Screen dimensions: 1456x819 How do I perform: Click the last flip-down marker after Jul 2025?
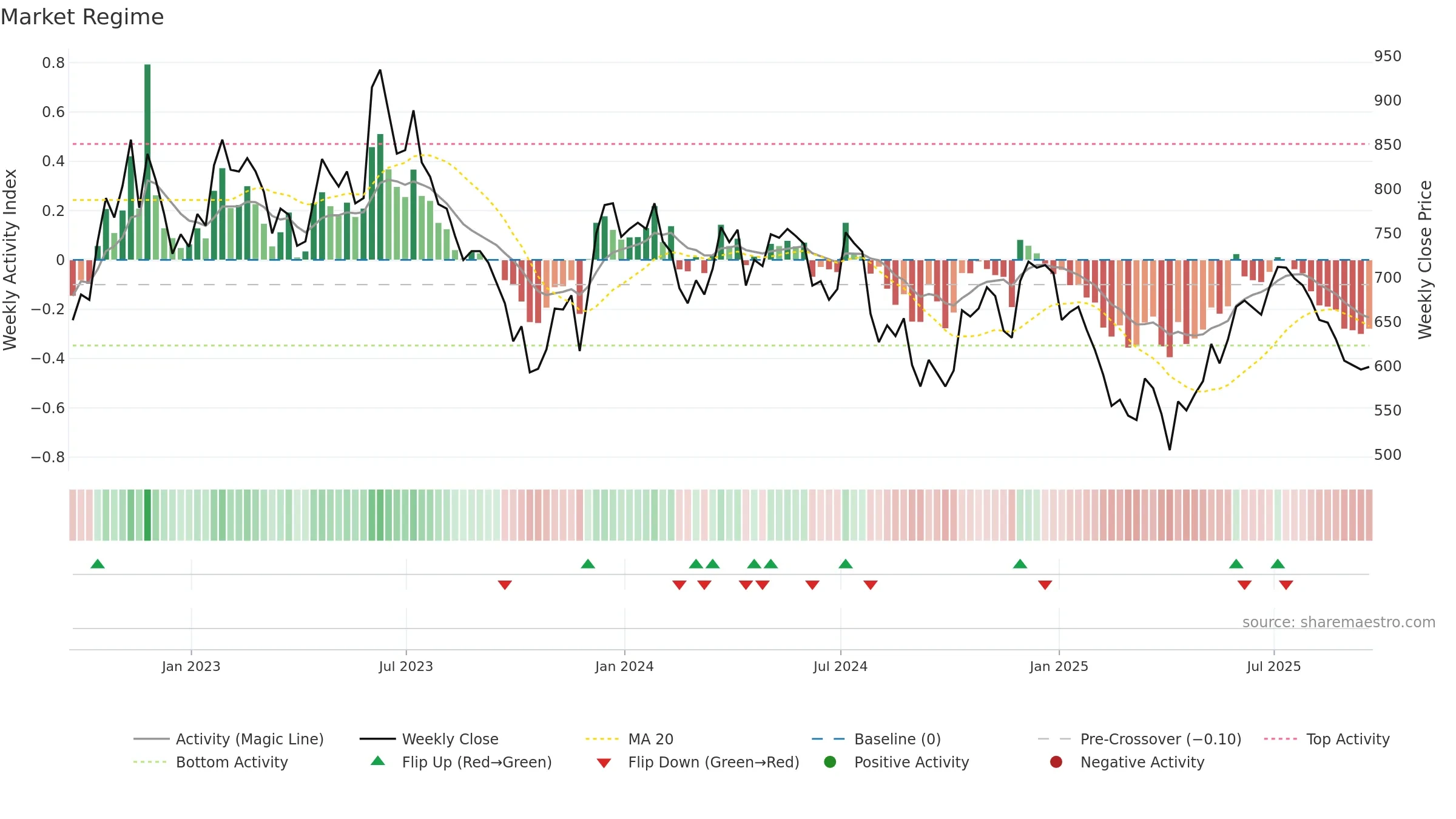tap(1286, 585)
